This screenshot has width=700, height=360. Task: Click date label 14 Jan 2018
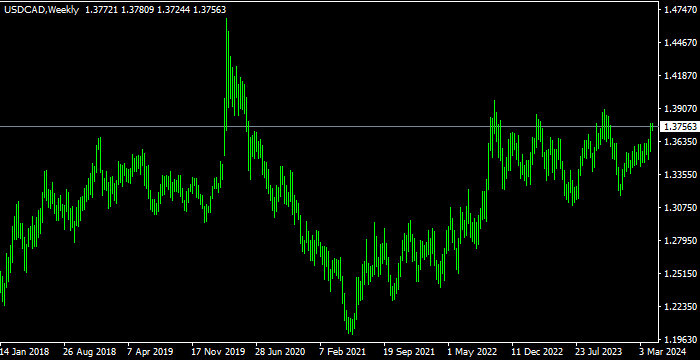point(25,351)
